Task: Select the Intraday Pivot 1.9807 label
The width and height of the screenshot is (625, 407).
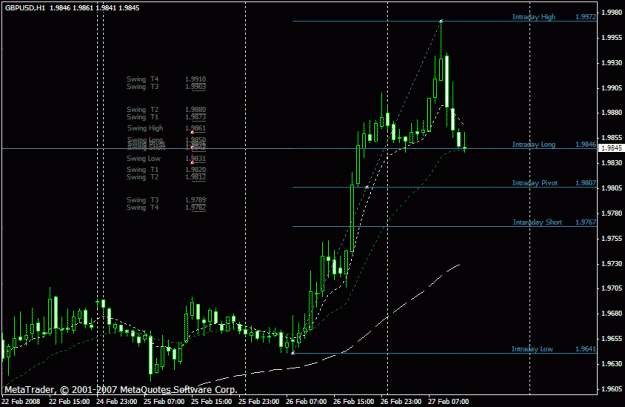Action: (x=554, y=183)
